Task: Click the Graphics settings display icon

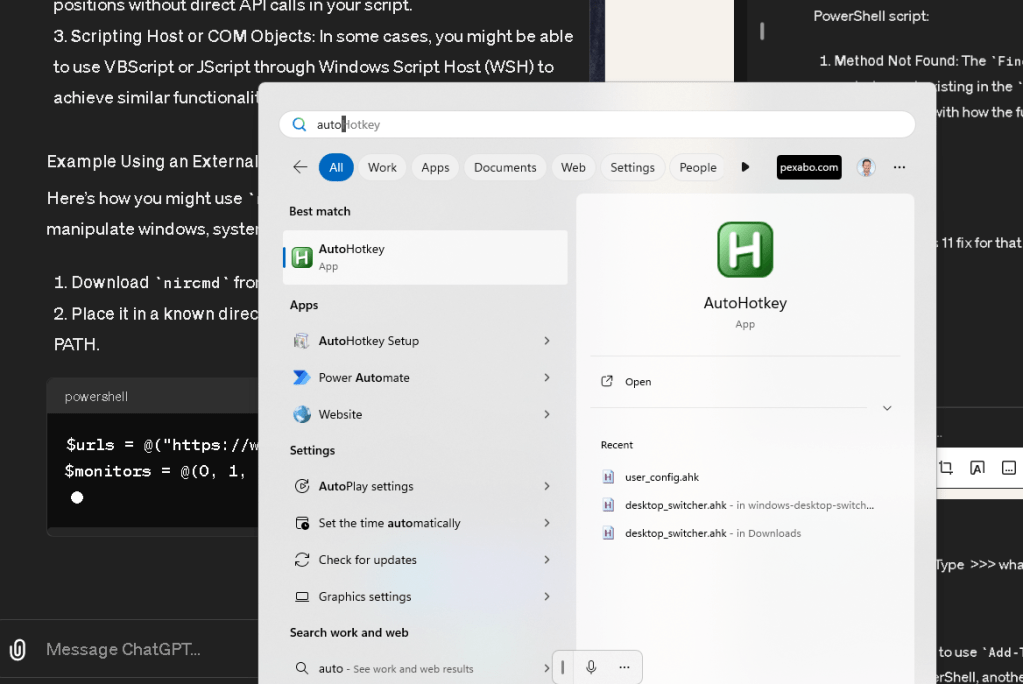Action: coord(301,597)
